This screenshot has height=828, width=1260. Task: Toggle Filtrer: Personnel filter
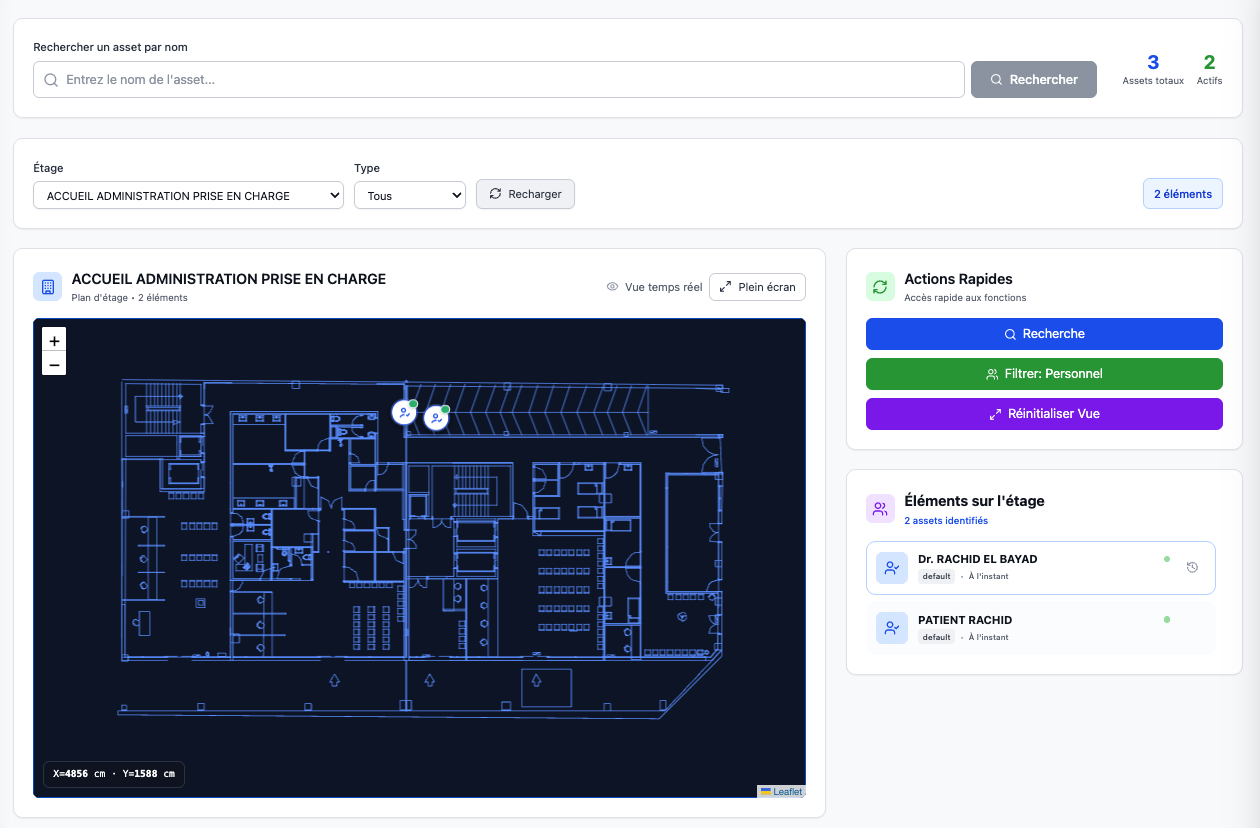1044,374
